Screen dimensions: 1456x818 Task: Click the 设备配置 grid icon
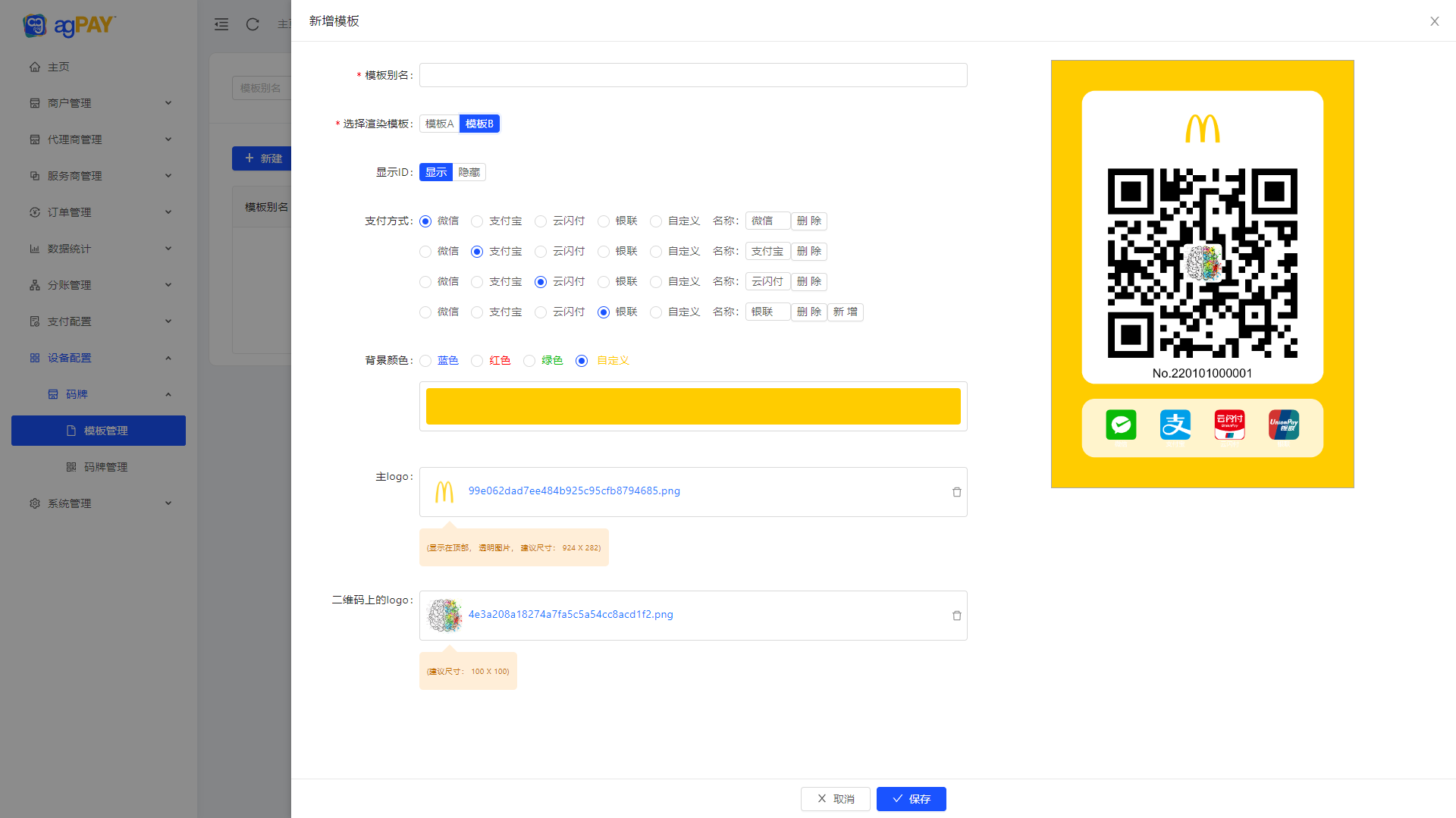tap(35, 358)
